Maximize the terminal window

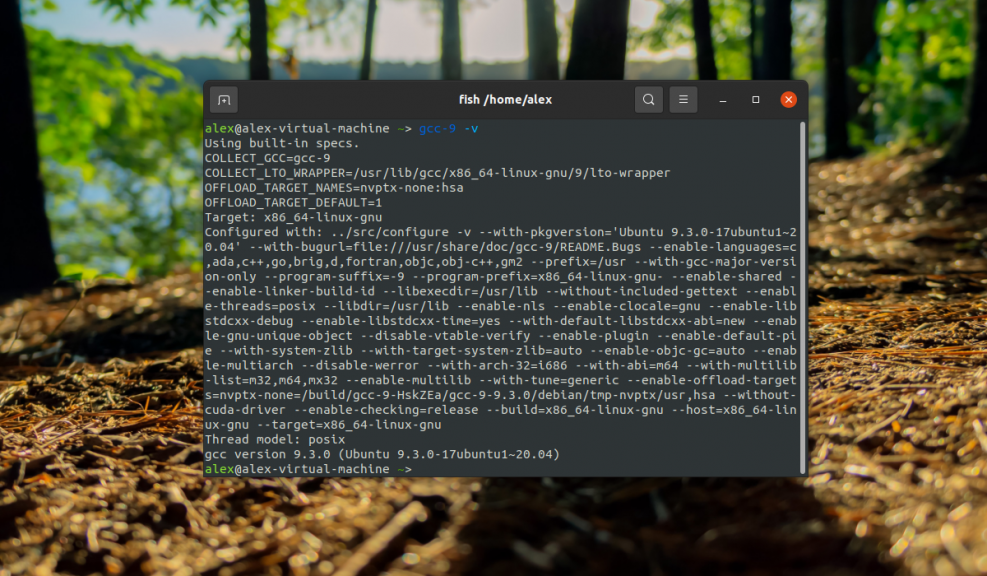coord(755,99)
